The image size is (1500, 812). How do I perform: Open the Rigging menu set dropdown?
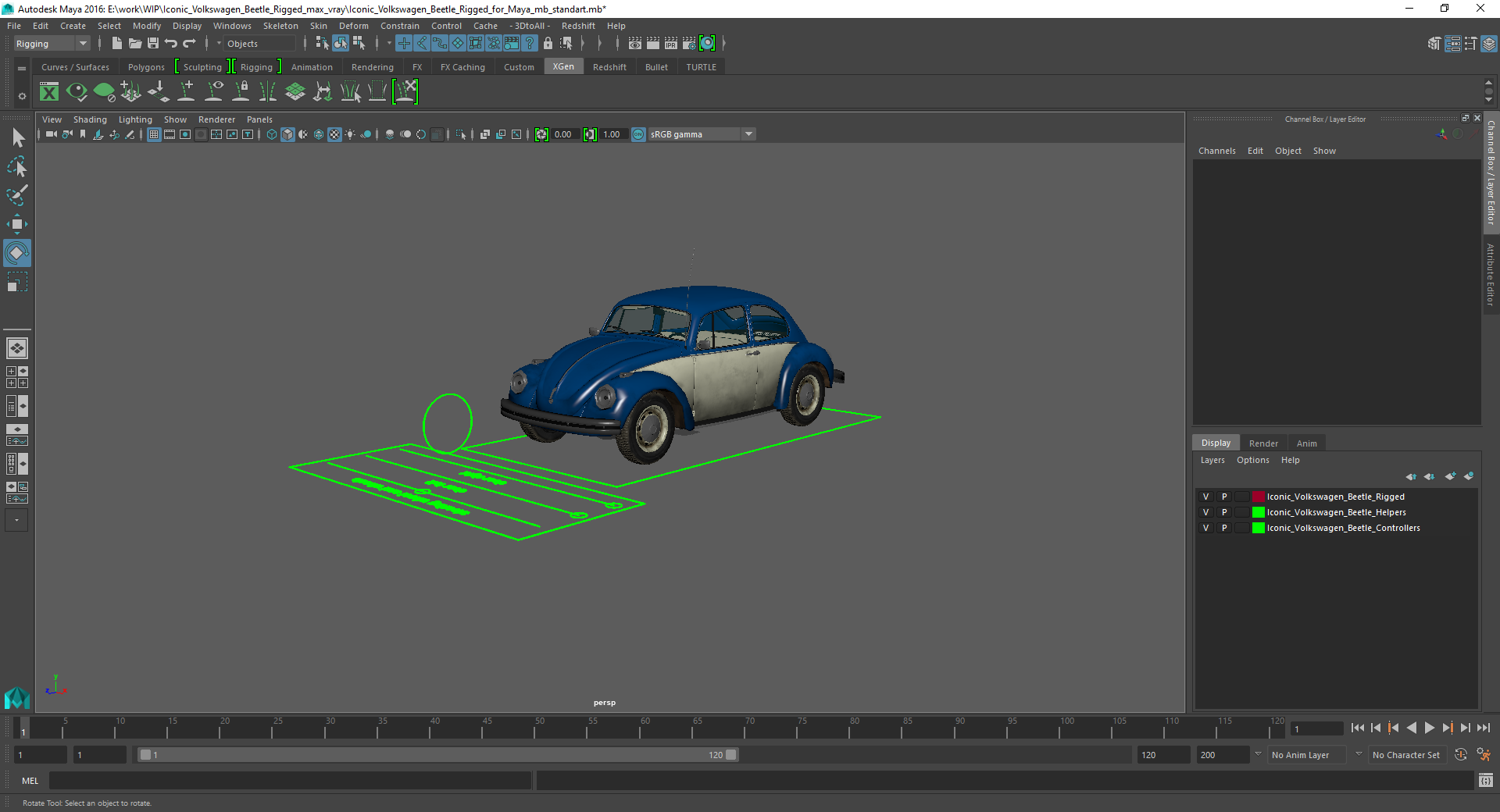click(52, 44)
